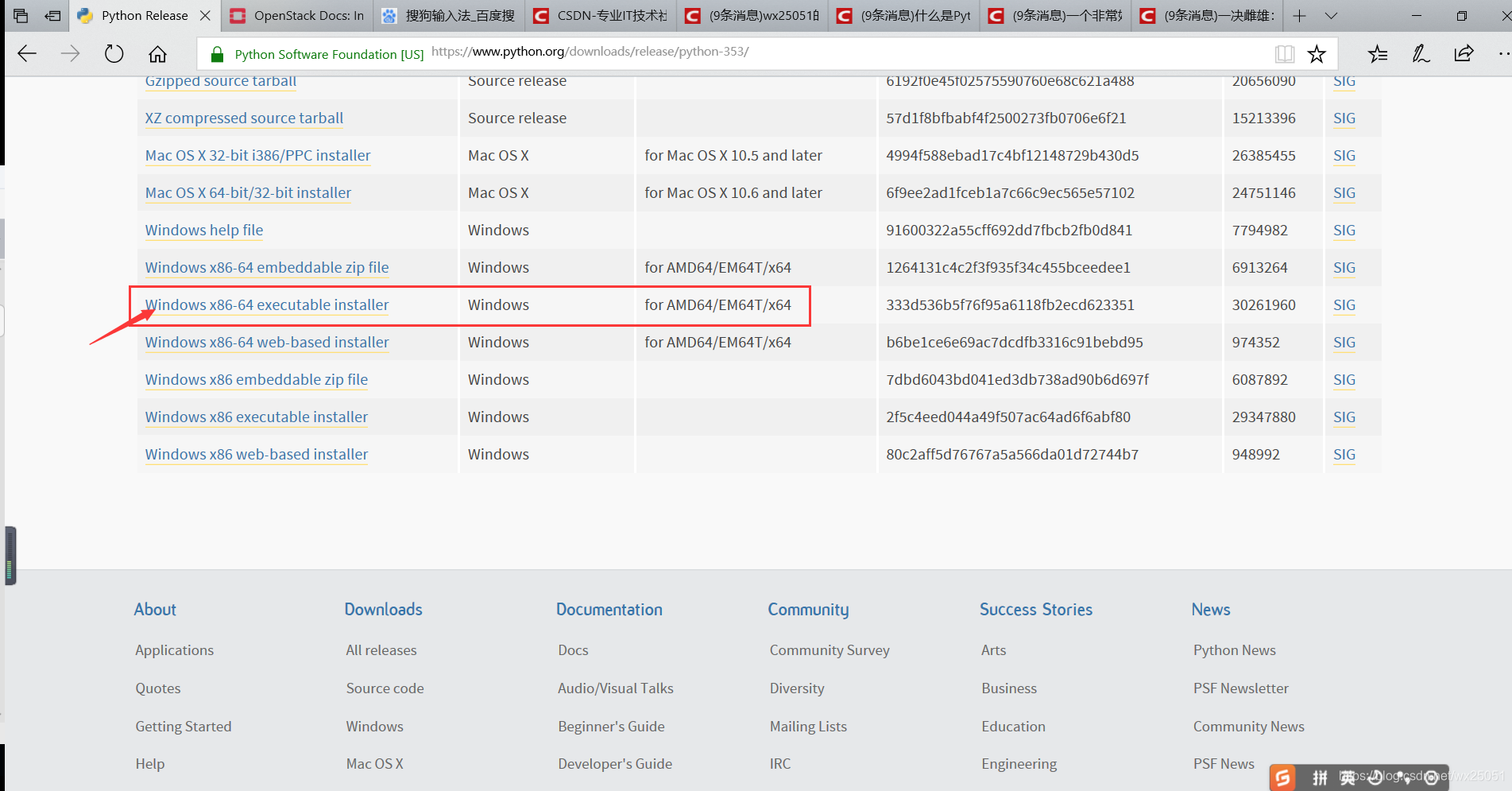Open a new tab with plus button

(x=1300, y=16)
